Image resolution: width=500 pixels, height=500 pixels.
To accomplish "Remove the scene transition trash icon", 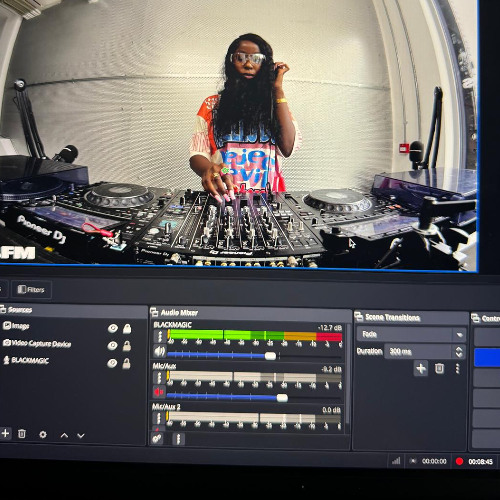I will point(439,368).
